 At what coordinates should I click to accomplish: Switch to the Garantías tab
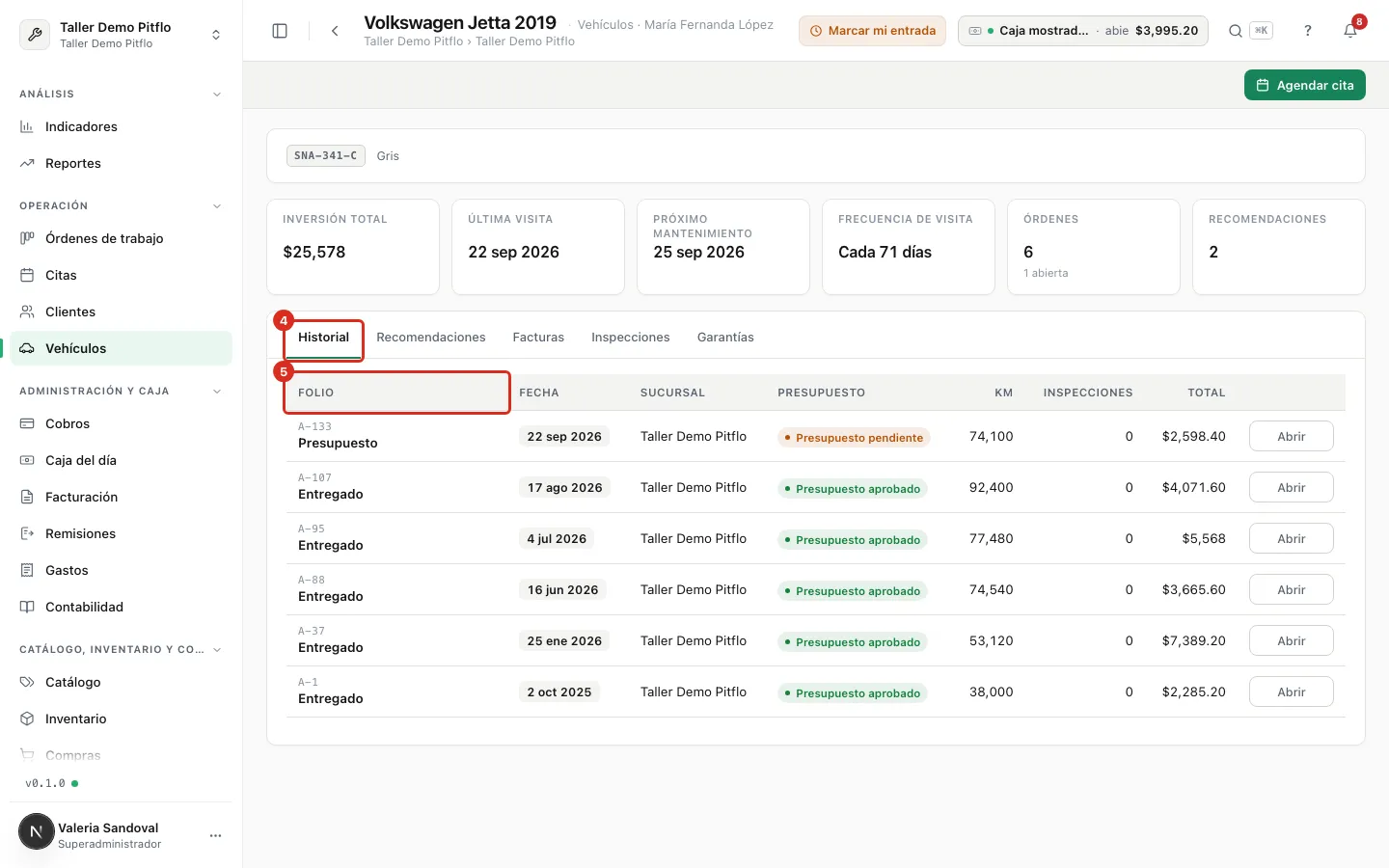[725, 338]
